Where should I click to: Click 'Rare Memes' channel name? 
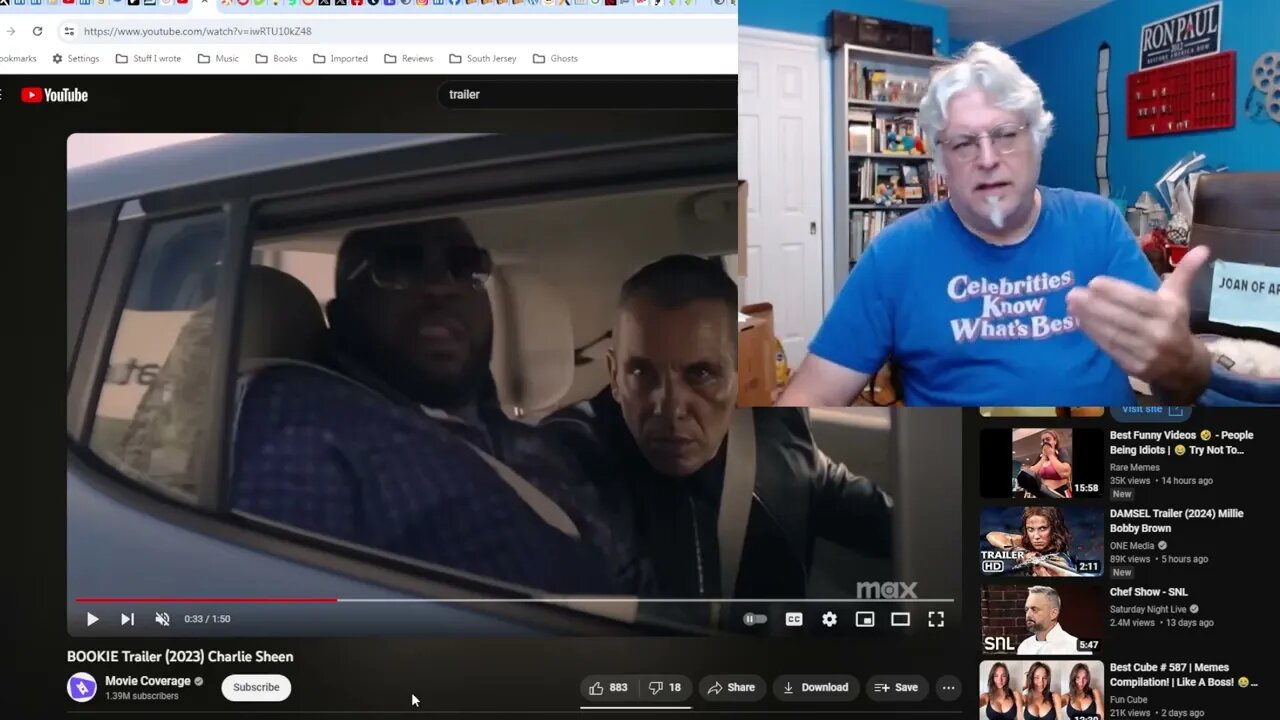(1135, 467)
